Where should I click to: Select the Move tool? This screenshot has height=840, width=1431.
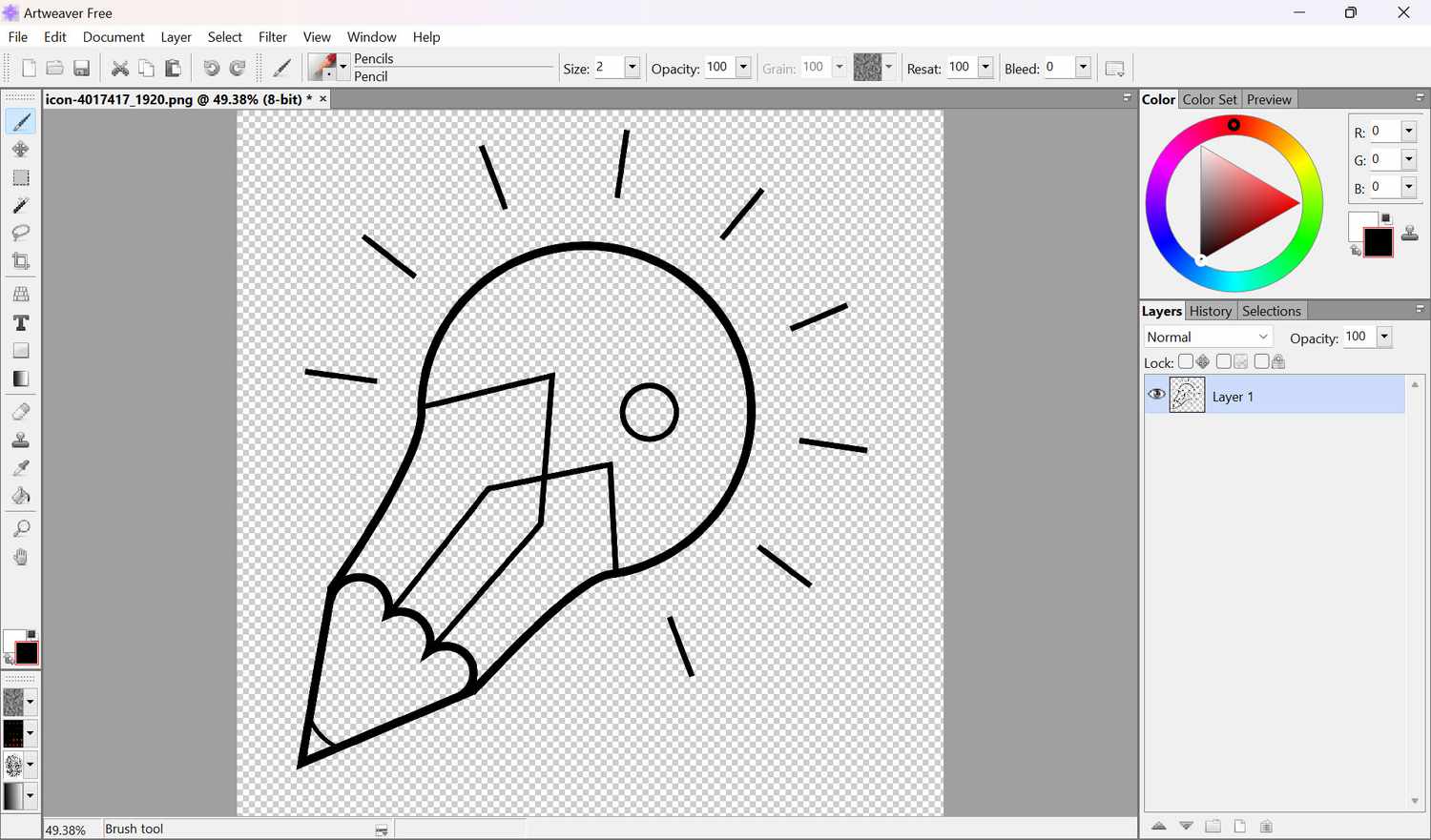coord(21,150)
